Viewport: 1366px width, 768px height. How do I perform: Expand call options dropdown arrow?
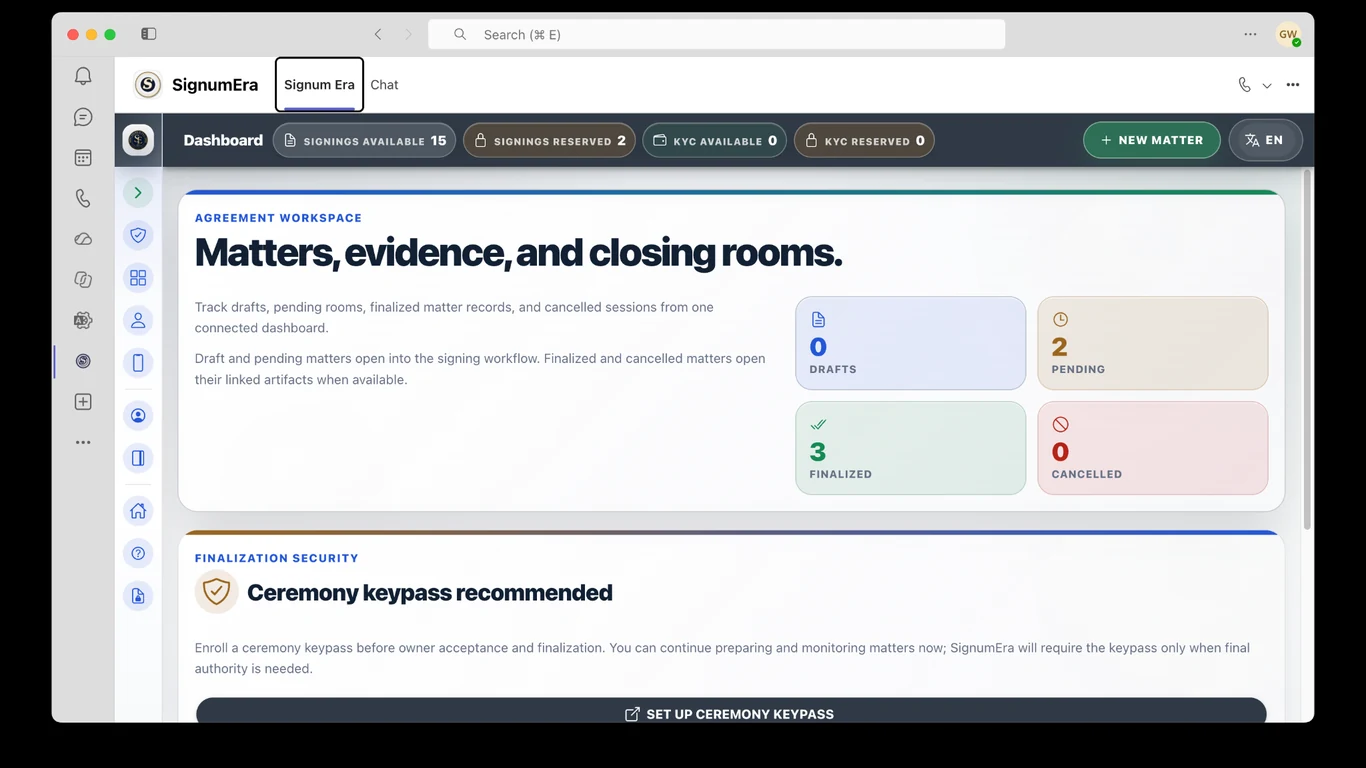tap(1267, 86)
